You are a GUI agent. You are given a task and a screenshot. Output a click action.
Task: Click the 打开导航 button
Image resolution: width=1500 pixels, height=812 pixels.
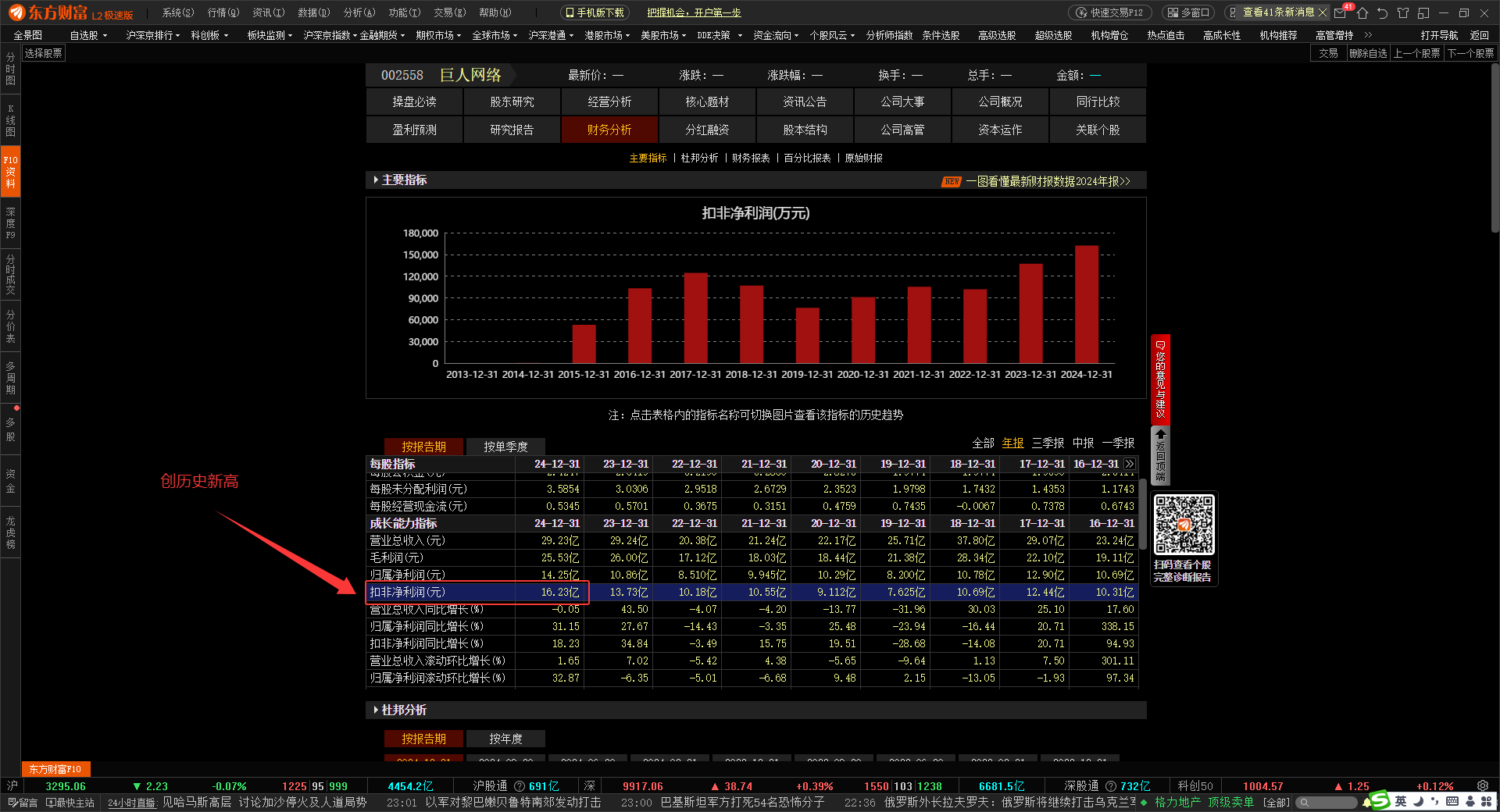pyautogui.click(x=1439, y=35)
